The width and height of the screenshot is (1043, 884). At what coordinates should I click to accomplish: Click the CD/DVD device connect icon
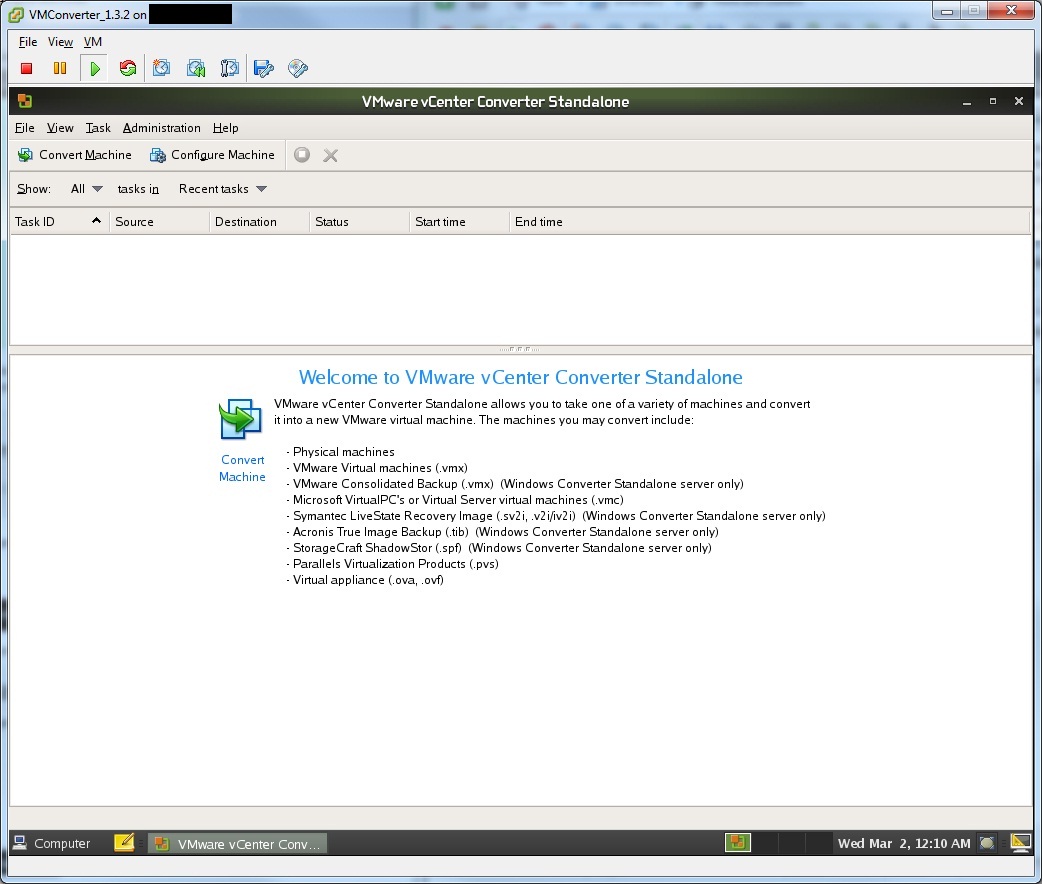click(x=297, y=68)
